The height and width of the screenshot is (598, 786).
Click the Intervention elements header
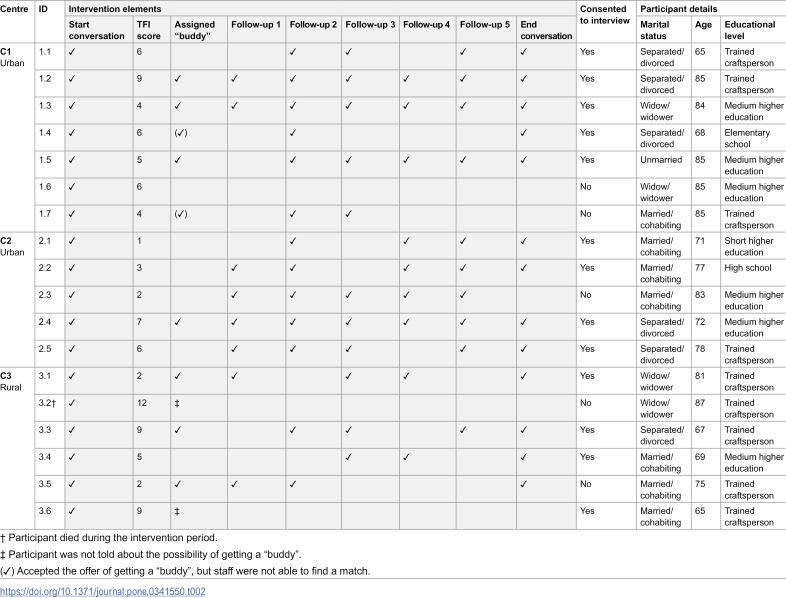pos(115,9)
